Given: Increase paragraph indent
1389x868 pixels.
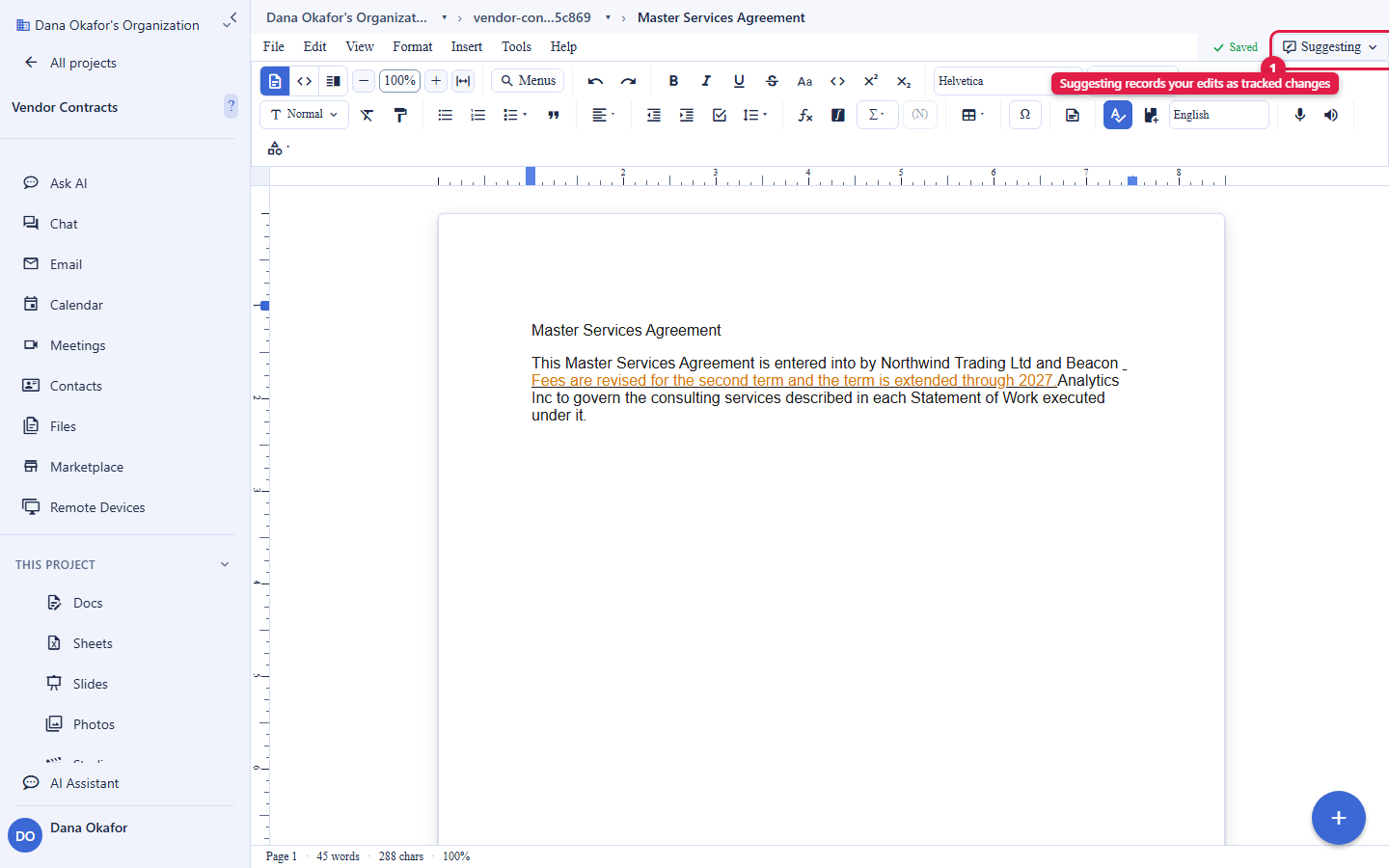Looking at the screenshot, I should pos(686,115).
